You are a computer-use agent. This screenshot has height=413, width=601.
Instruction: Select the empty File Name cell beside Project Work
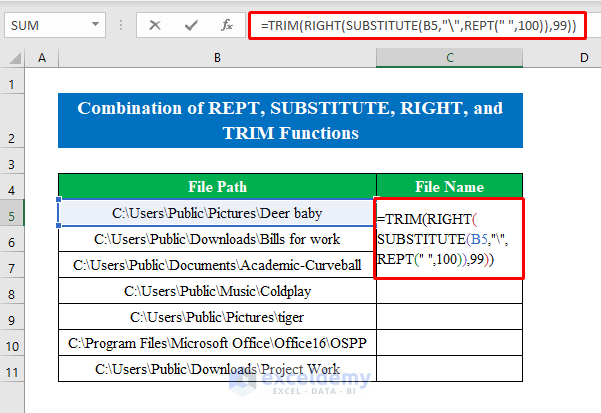tap(450, 369)
